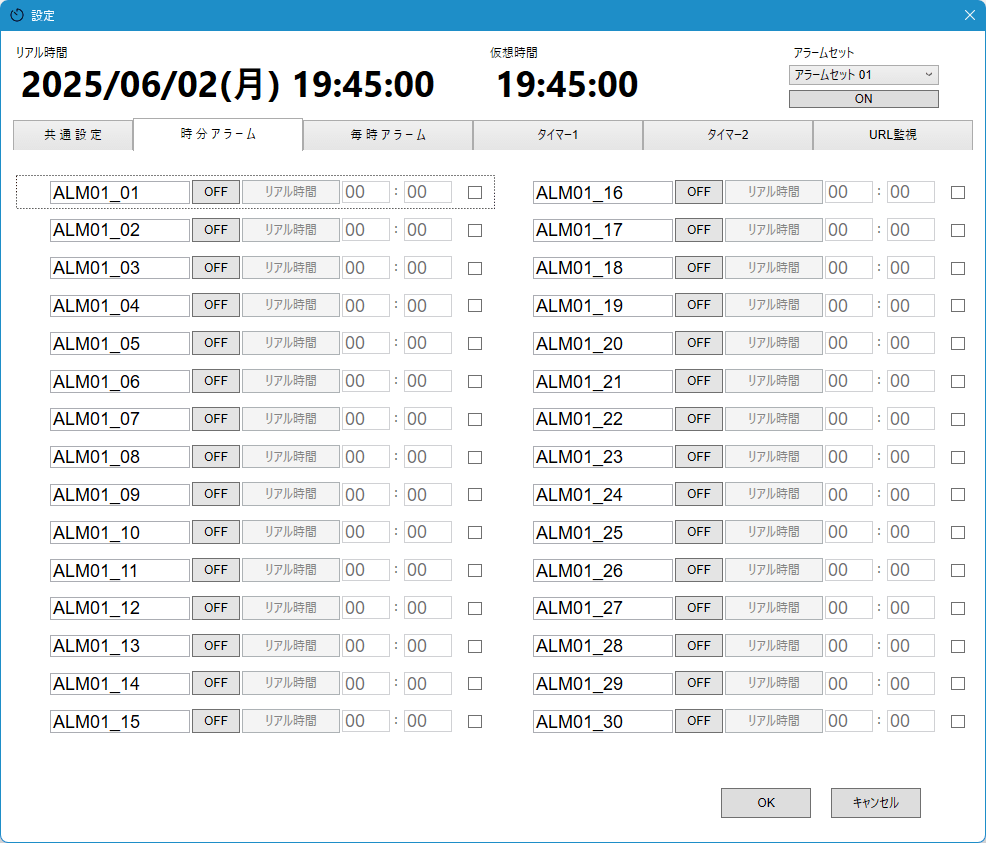Switch to the 共通設定 tab
986x843 pixels.
click(x=72, y=134)
